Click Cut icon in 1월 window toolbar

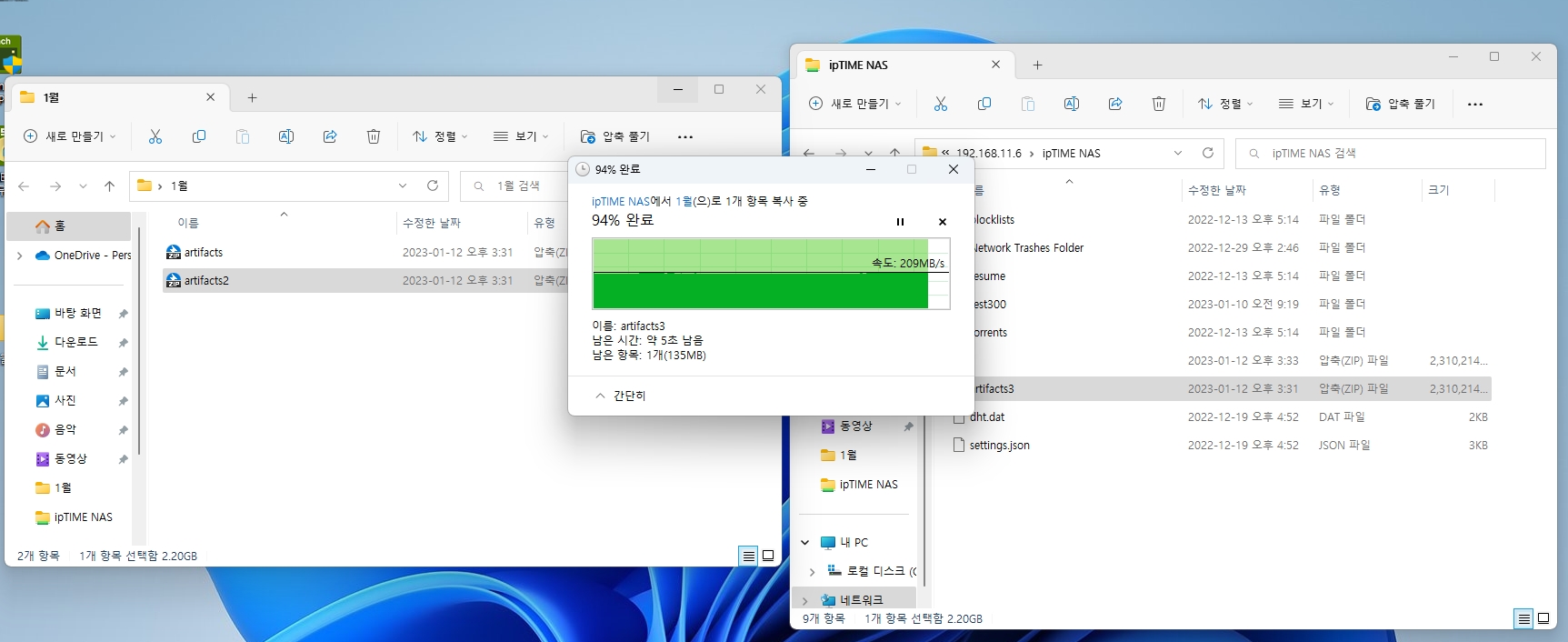click(x=155, y=136)
